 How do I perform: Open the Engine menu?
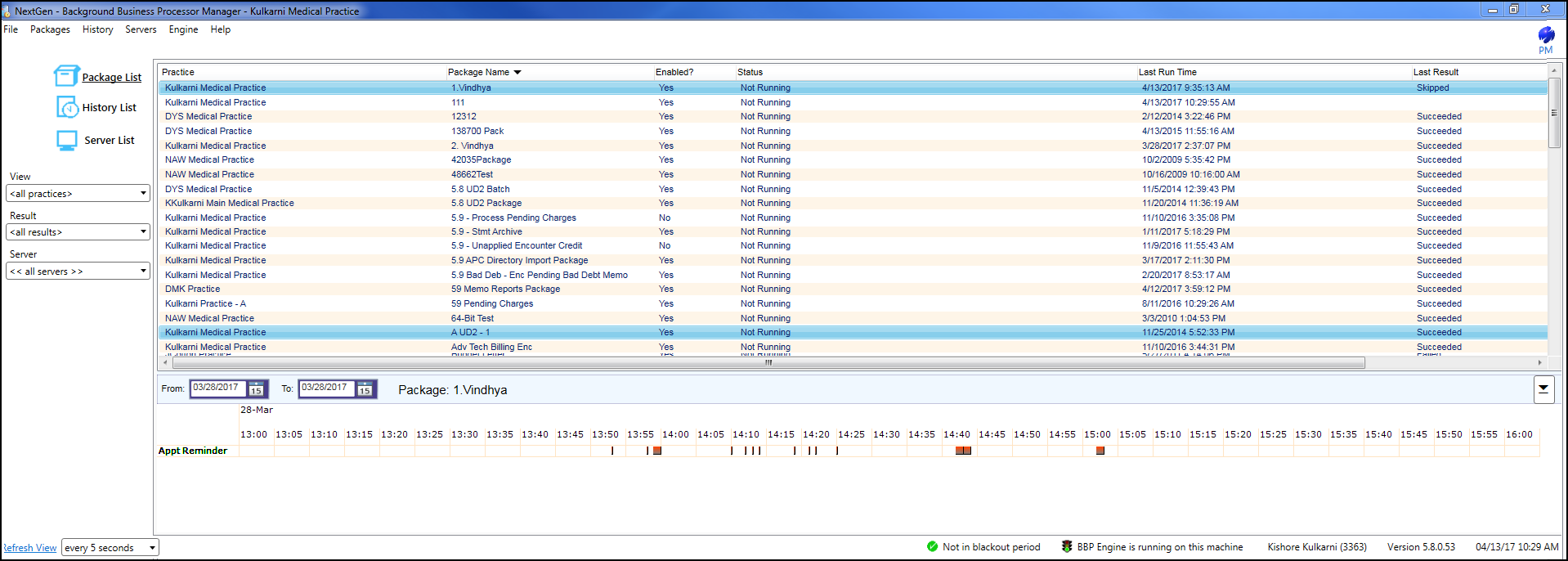(183, 29)
